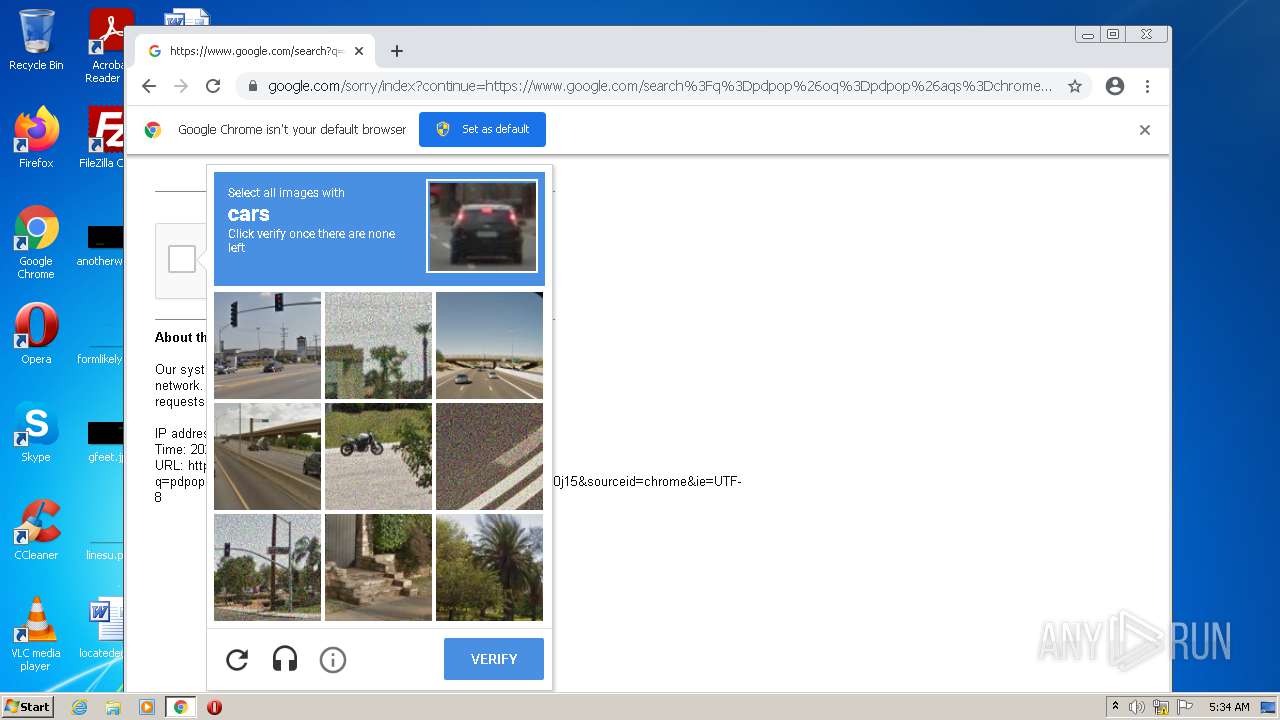1280x720 pixels.
Task: Open a new tab with the plus button
Action: click(x=397, y=51)
